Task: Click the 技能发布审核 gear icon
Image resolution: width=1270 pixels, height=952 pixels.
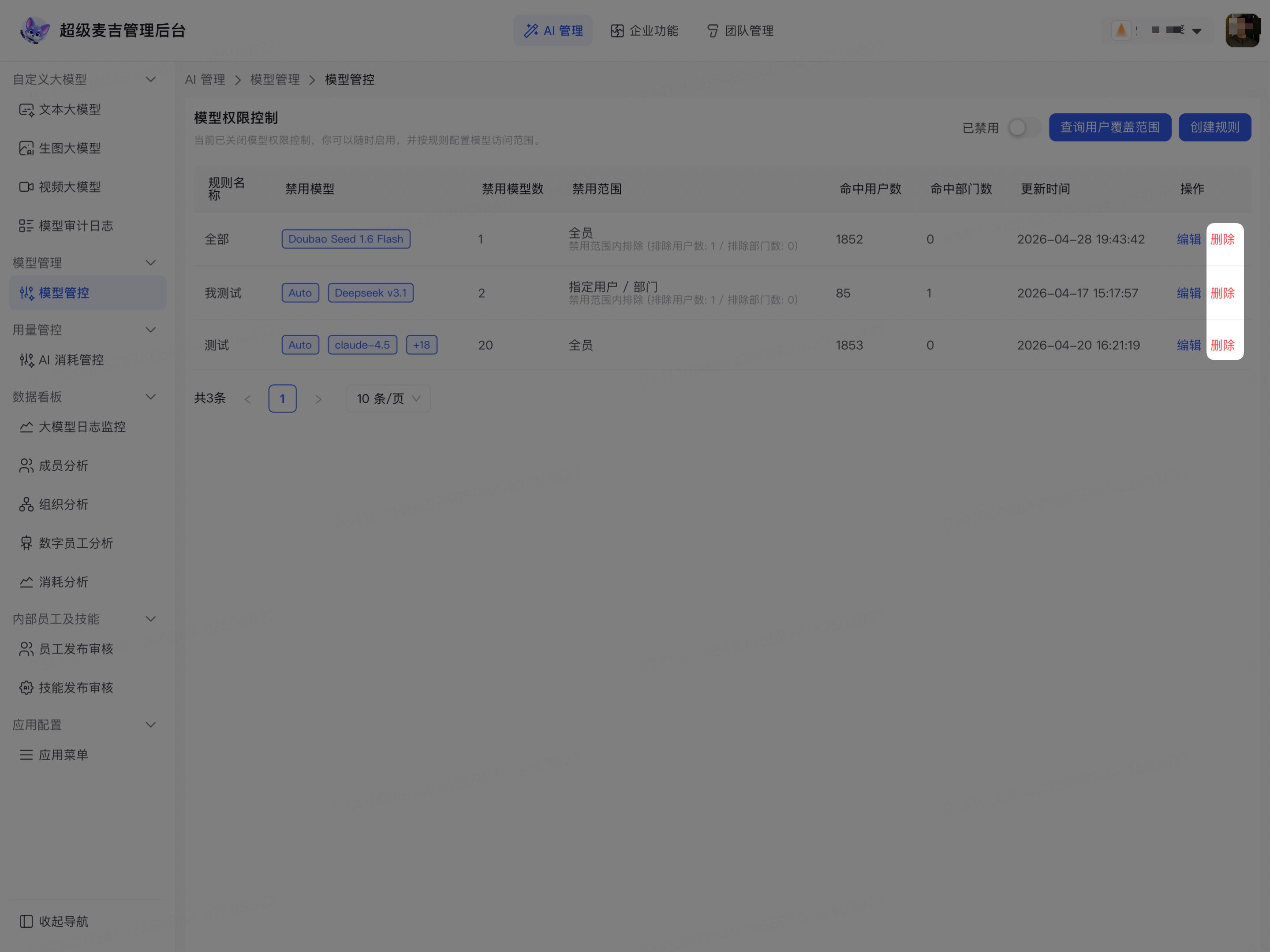Action: (x=26, y=688)
